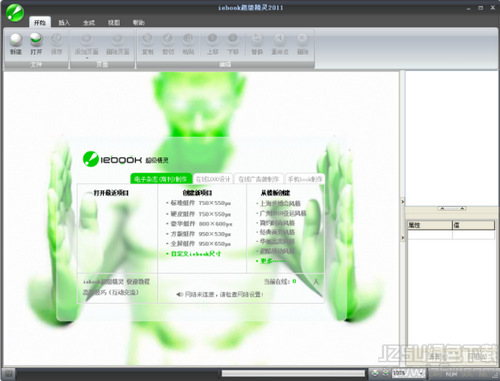Select the 在线LOGO设计 tab
The image size is (500, 381).
213,179
